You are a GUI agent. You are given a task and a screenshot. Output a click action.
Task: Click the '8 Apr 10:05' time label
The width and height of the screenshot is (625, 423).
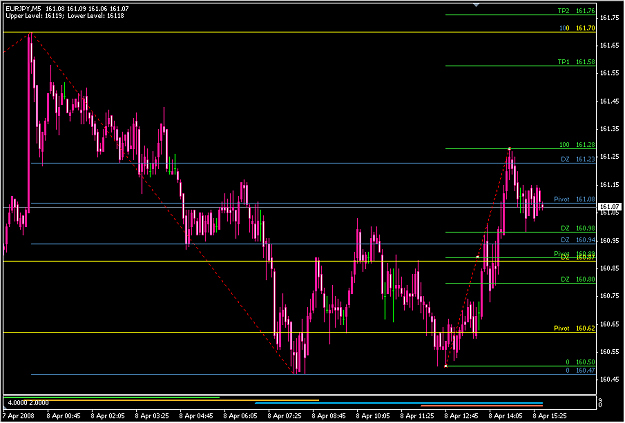(x=373, y=416)
